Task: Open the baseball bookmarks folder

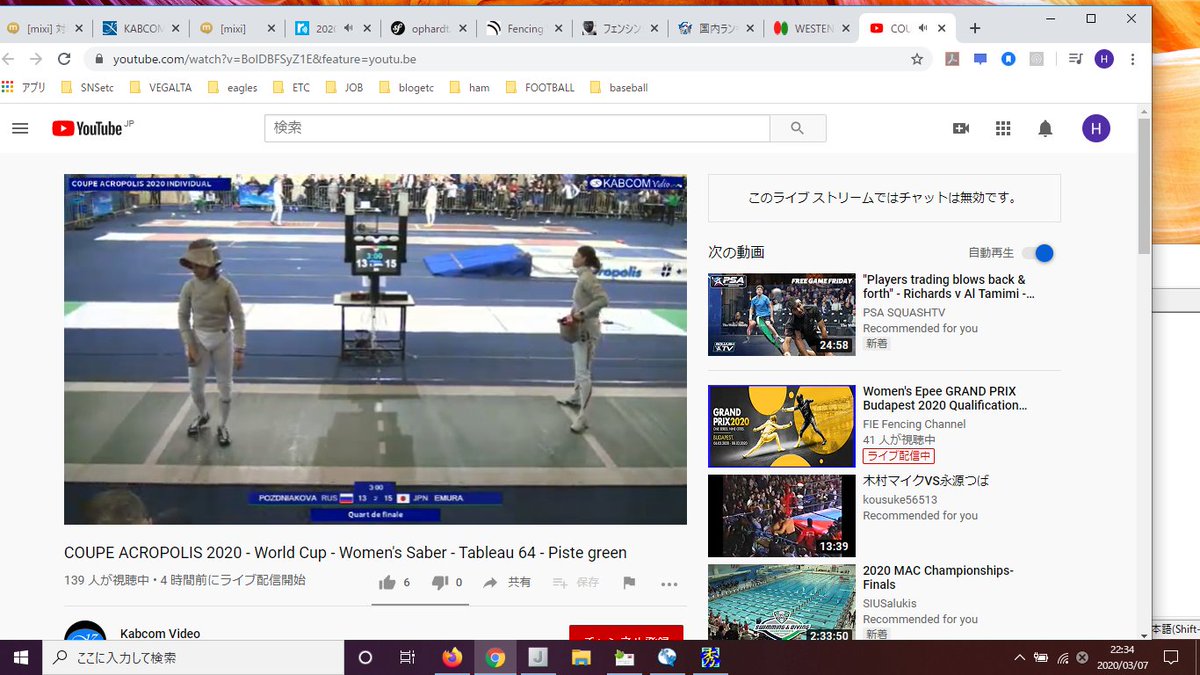Action: pos(619,88)
